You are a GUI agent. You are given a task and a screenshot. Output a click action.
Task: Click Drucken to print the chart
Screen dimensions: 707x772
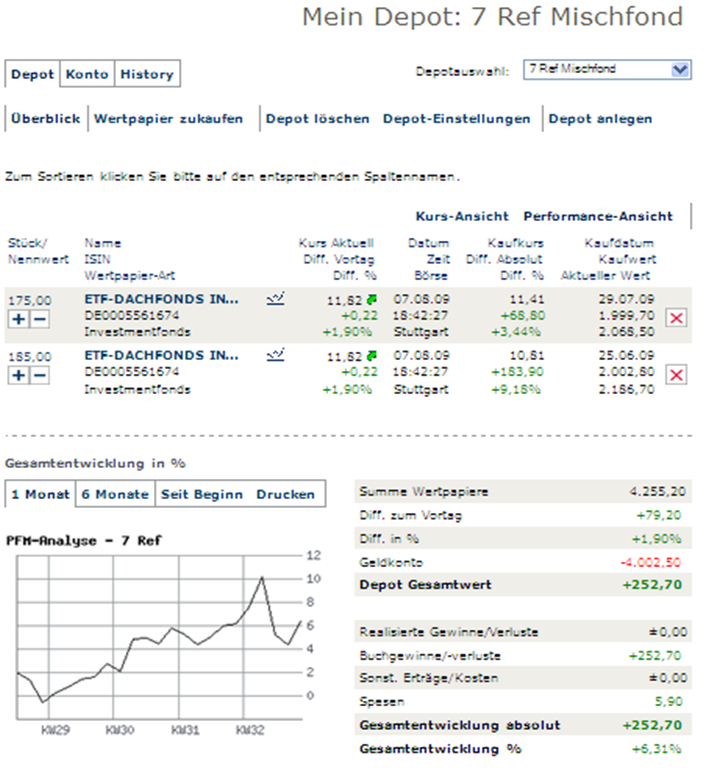point(285,494)
